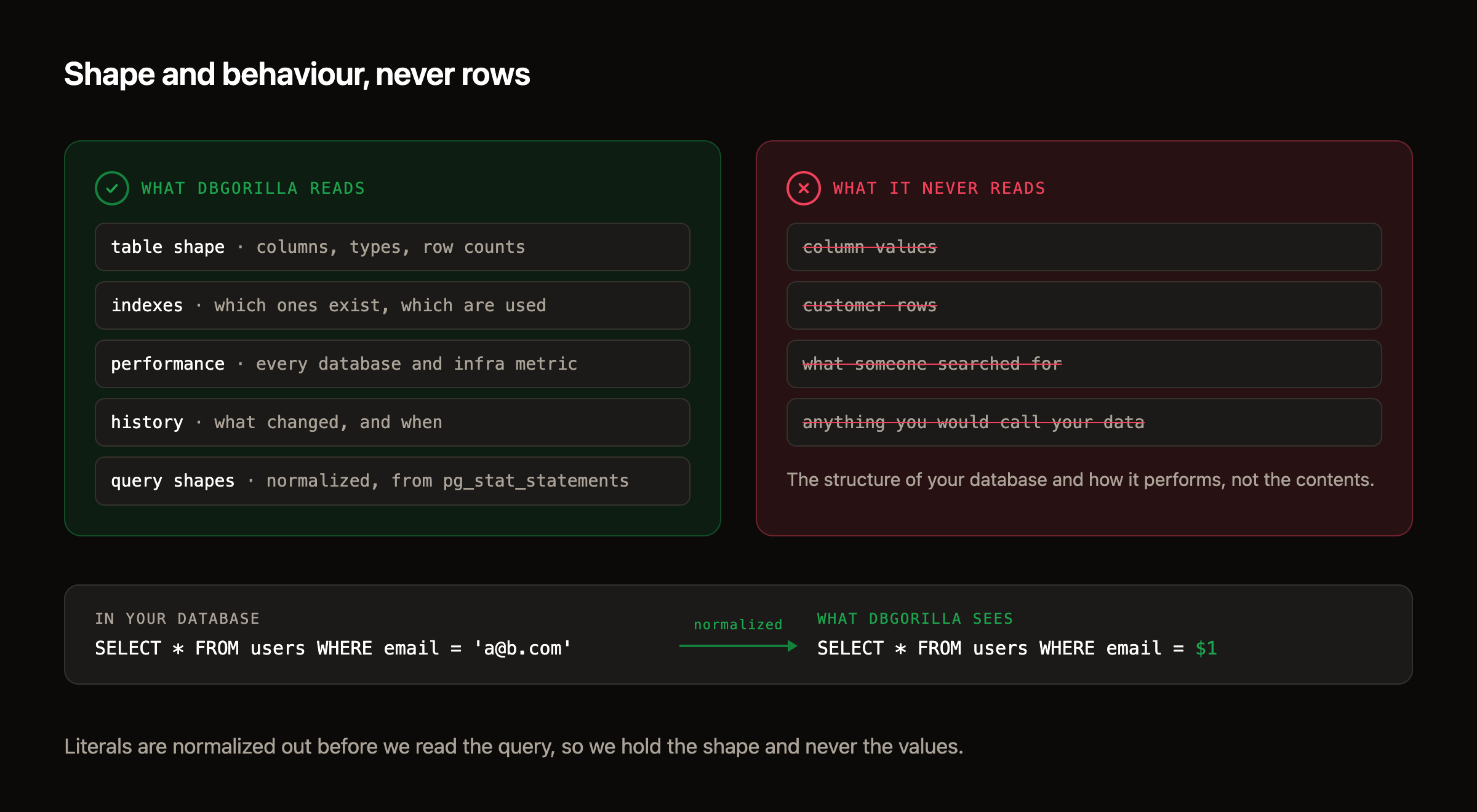
Task: Click the 'history' what changed row
Action: pos(393,423)
